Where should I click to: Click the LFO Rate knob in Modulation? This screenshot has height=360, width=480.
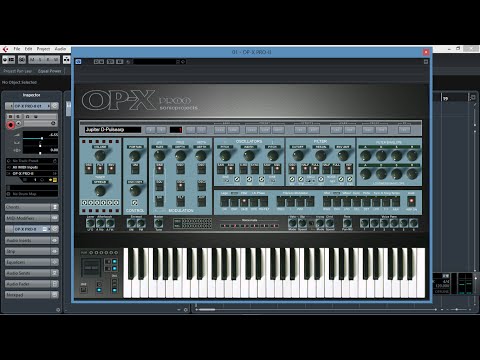(x=160, y=155)
